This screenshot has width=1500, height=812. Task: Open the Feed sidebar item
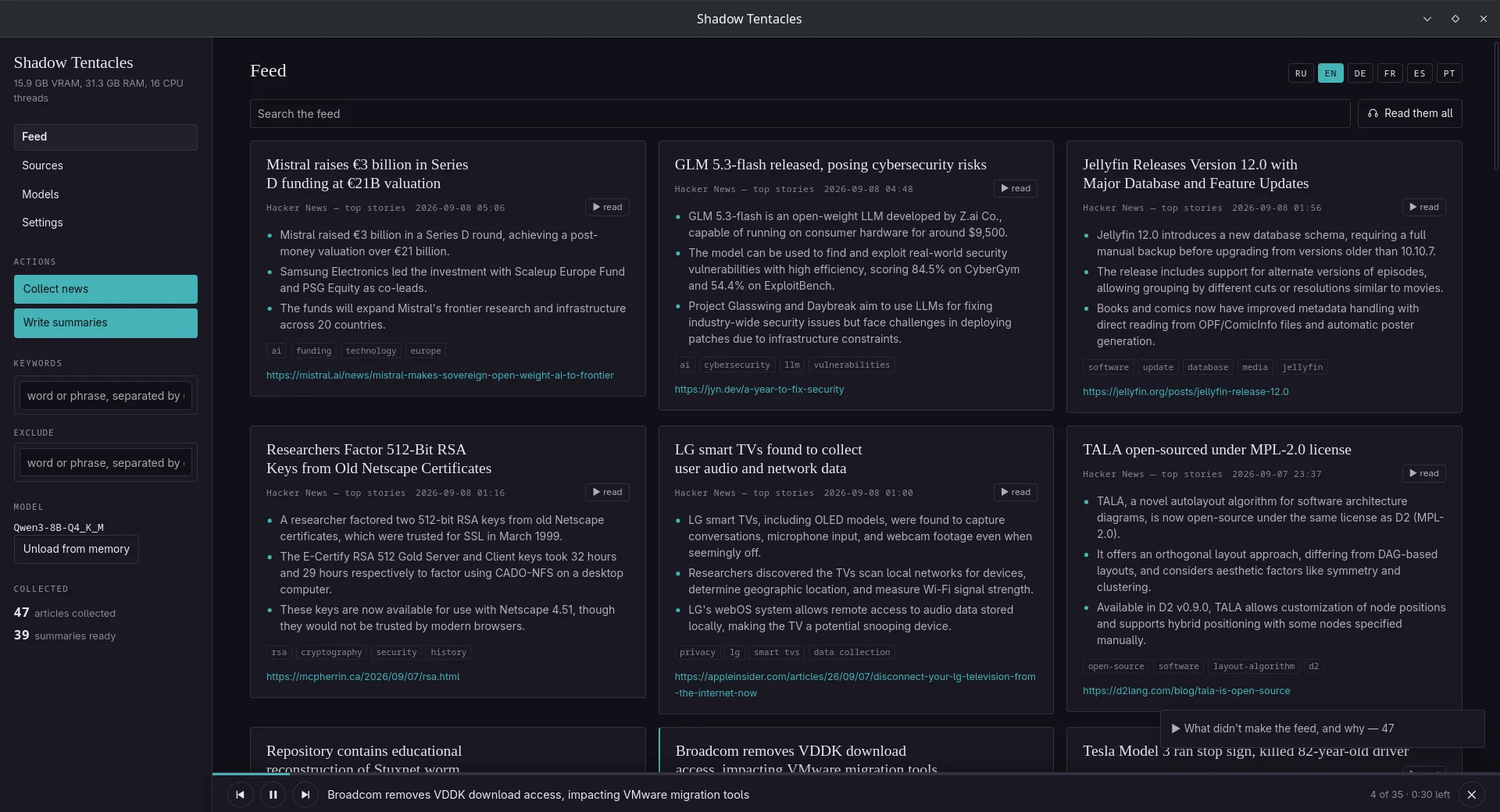click(105, 137)
